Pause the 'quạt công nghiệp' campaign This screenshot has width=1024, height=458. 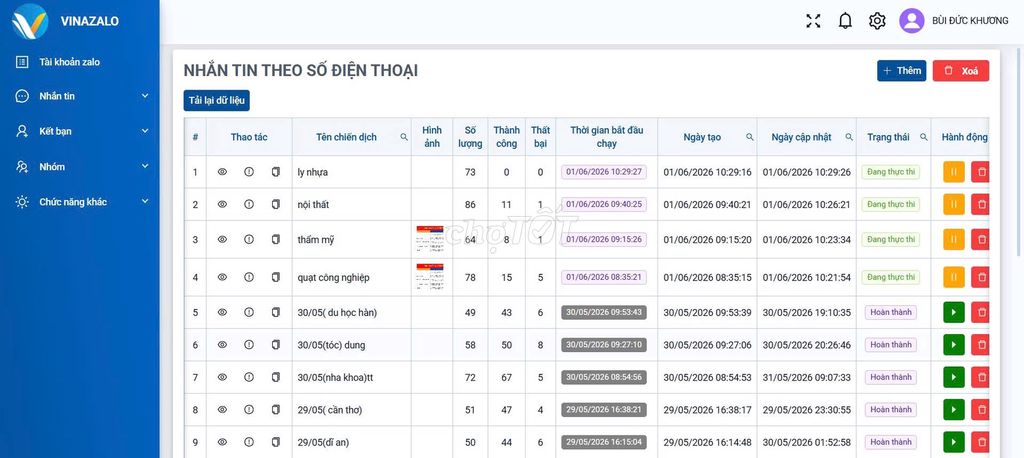953,277
